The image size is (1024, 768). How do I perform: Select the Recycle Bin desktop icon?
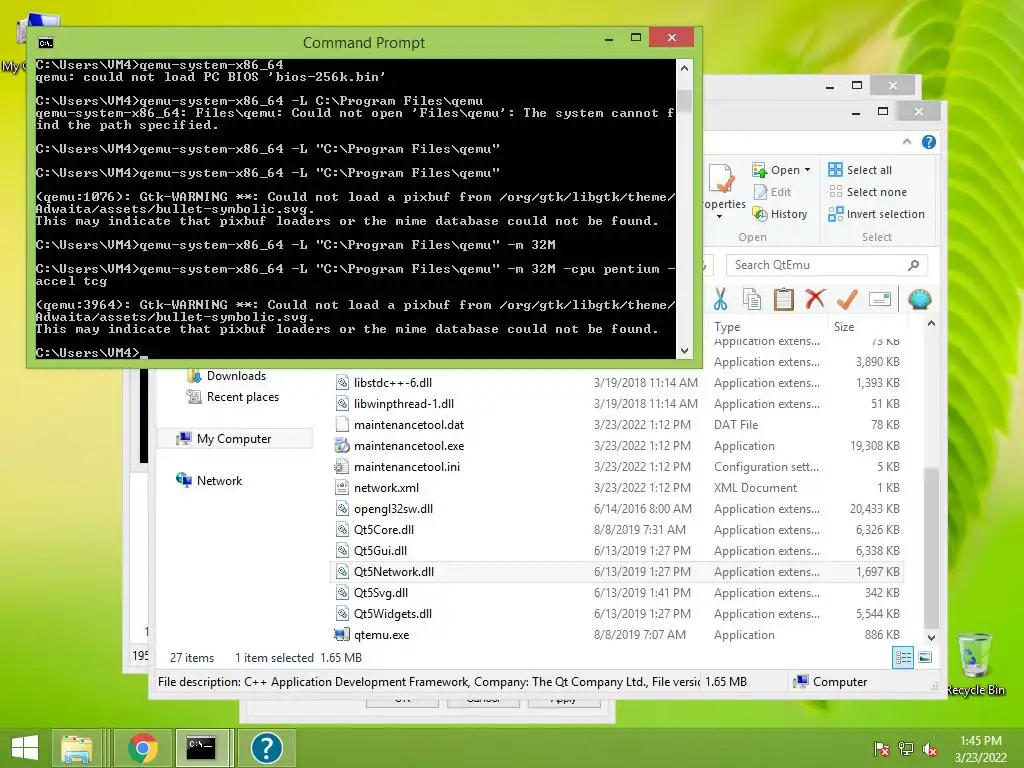pos(974,664)
